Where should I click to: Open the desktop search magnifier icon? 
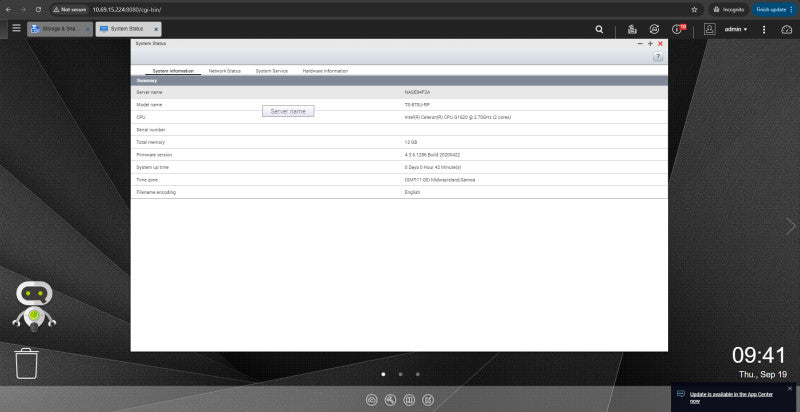(599, 30)
